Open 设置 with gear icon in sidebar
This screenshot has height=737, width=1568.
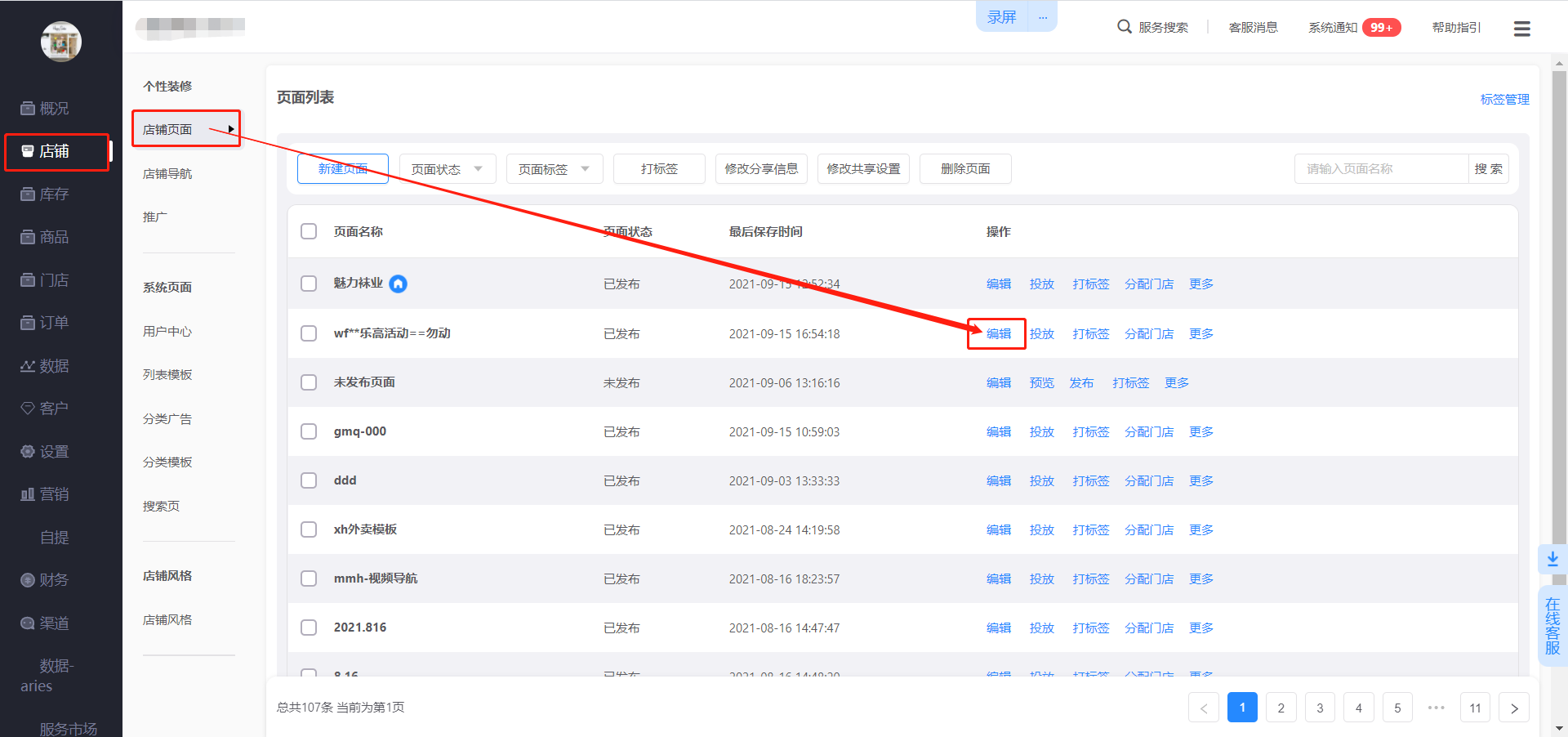pos(46,452)
